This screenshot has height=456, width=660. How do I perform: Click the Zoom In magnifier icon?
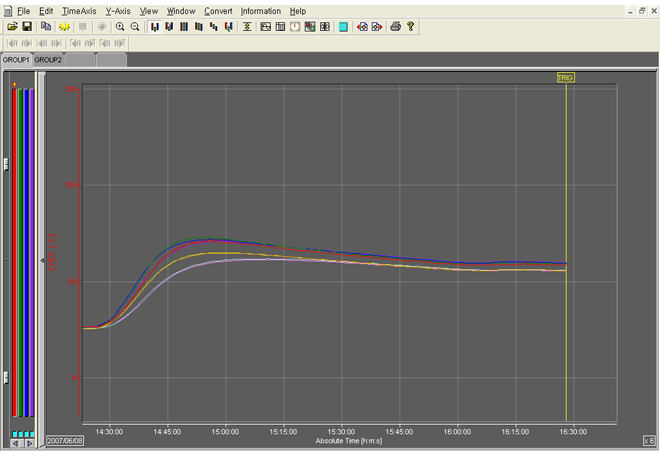click(x=120, y=27)
